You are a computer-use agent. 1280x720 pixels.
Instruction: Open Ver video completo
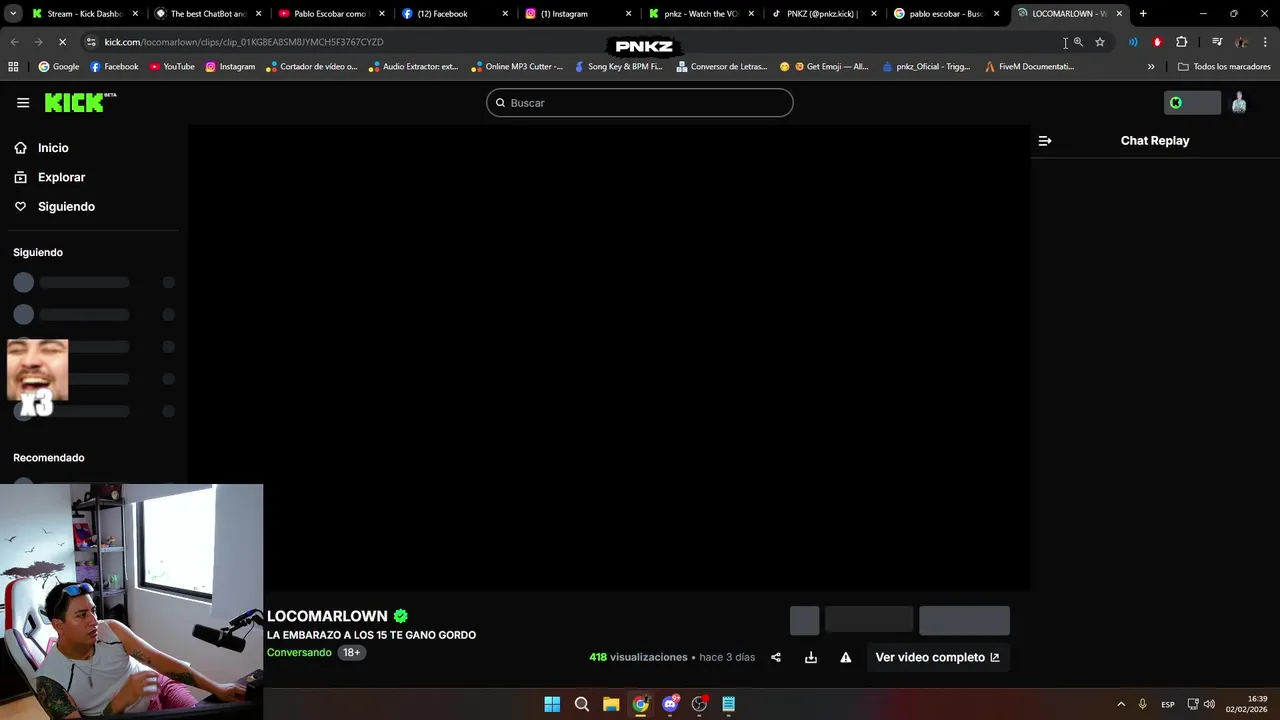click(x=937, y=657)
